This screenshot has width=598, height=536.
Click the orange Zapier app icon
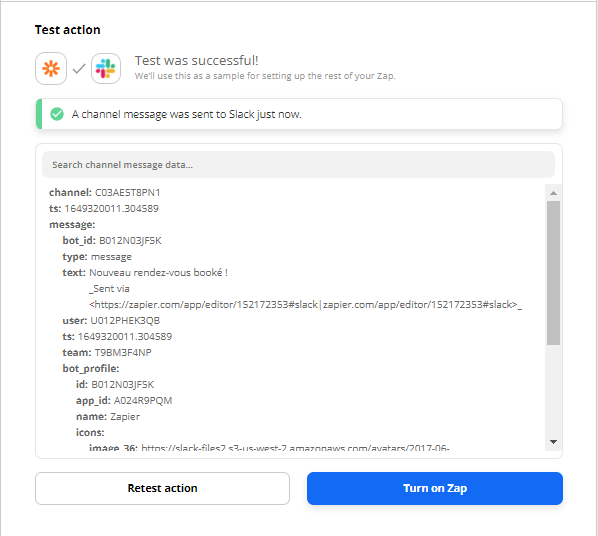click(51, 69)
